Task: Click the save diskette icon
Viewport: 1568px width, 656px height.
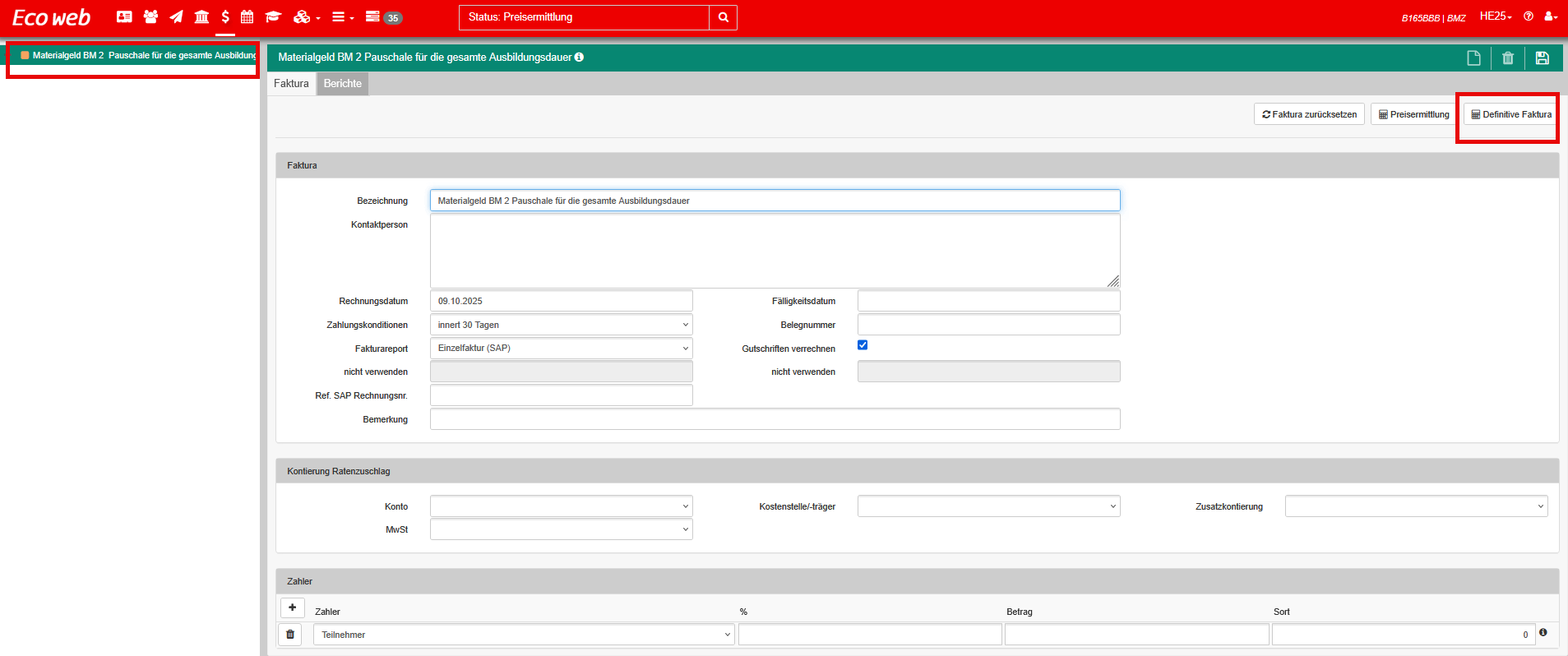Action: [x=1542, y=58]
